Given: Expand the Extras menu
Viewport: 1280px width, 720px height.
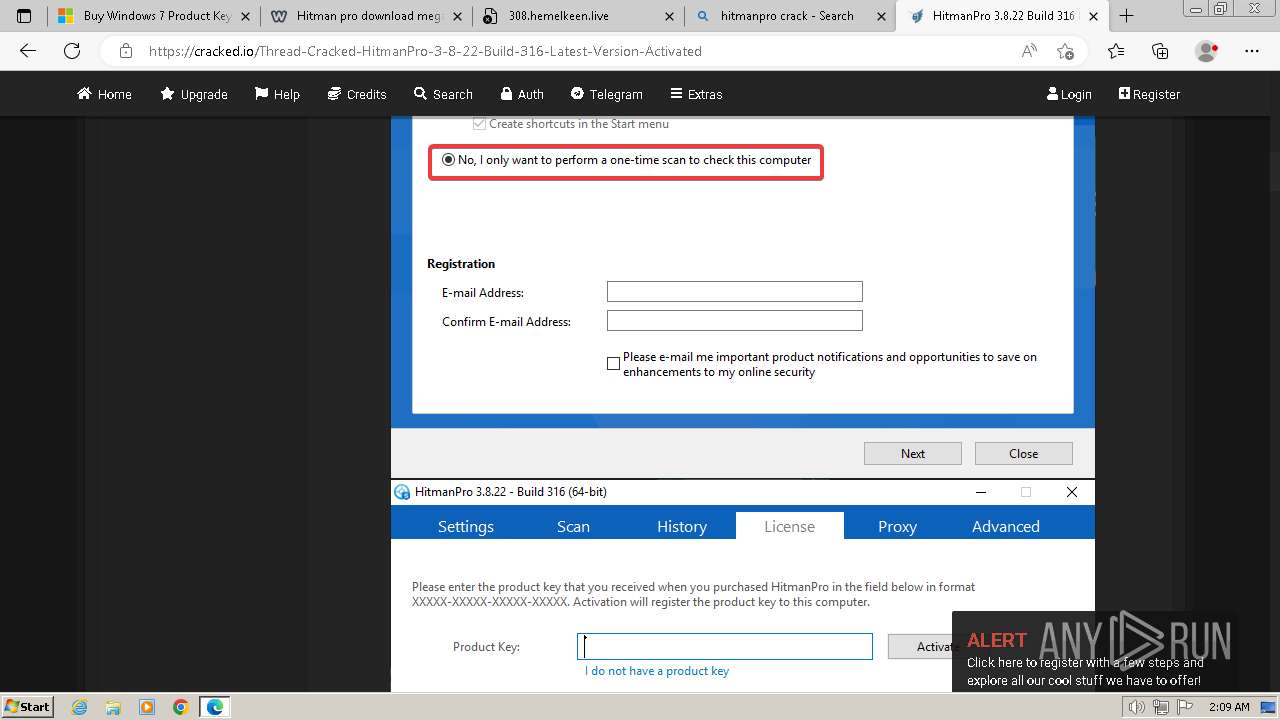Looking at the screenshot, I should tap(696, 94).
